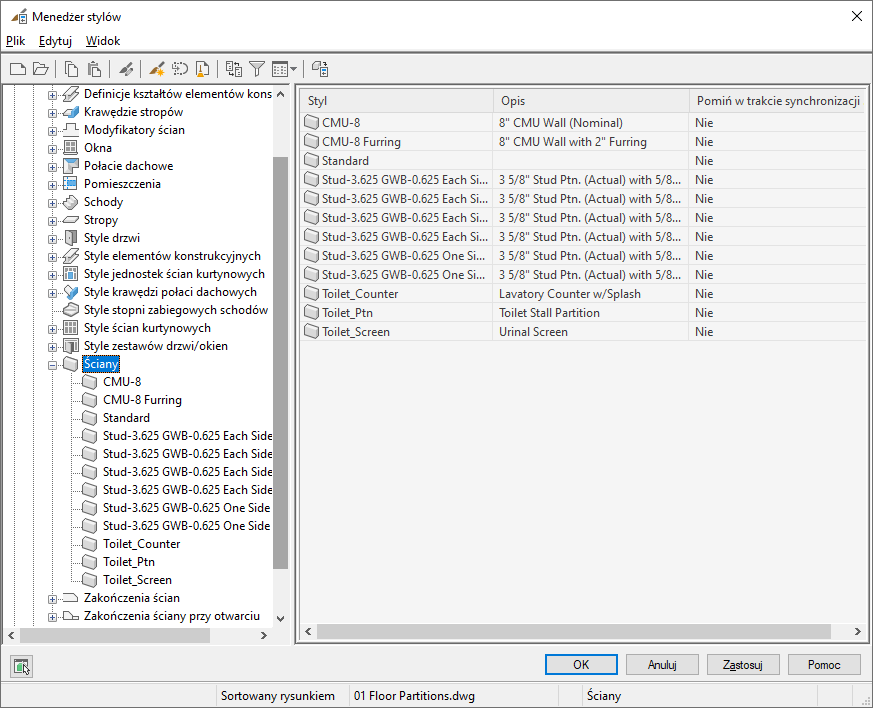This screenshot has height=708, width=873.
Task: Click tree scrollbar down arrow
Action: pos(281,618)
